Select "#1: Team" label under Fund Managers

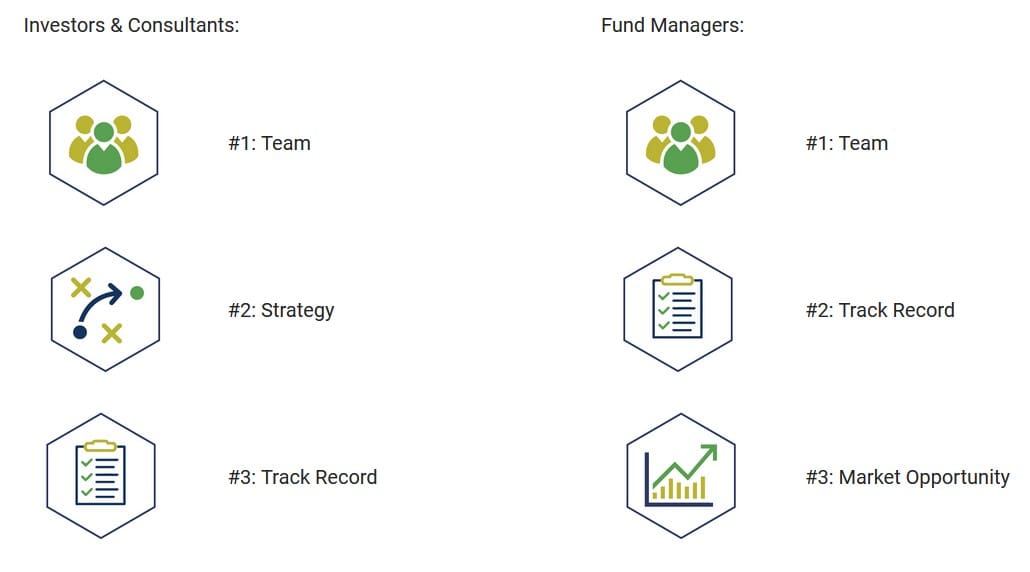coord(846,143)
